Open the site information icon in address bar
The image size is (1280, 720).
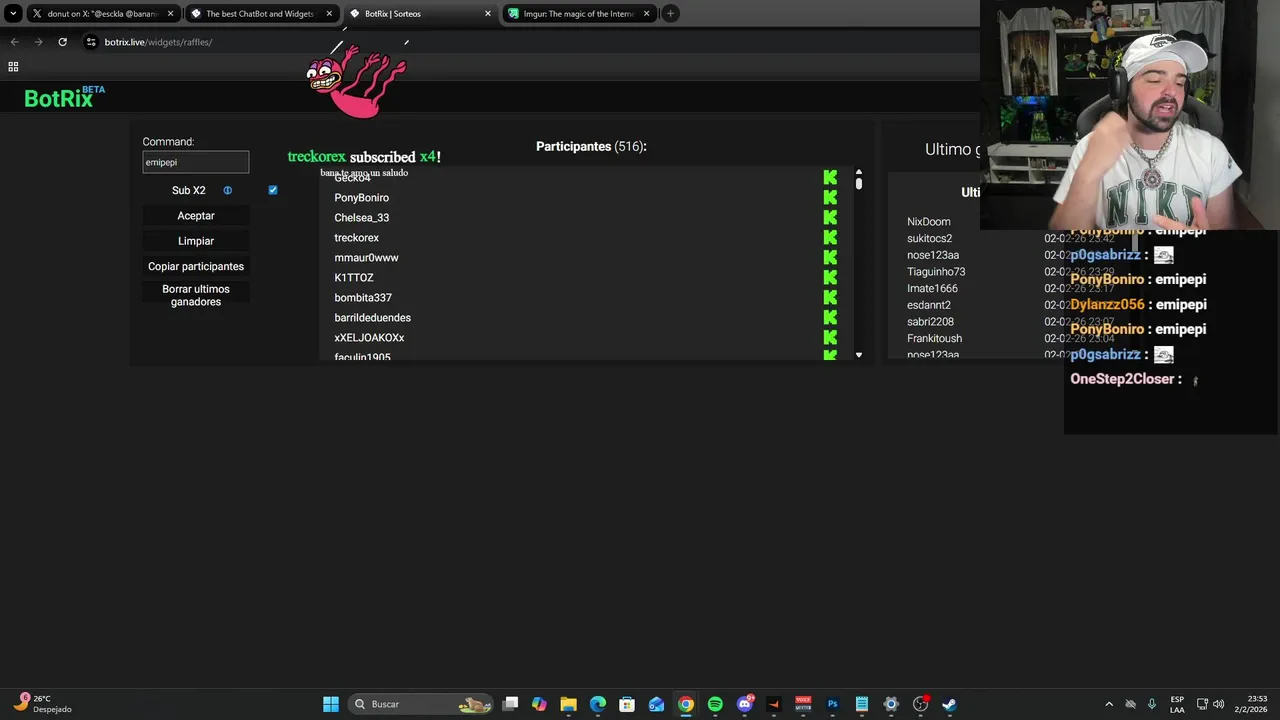91,42
